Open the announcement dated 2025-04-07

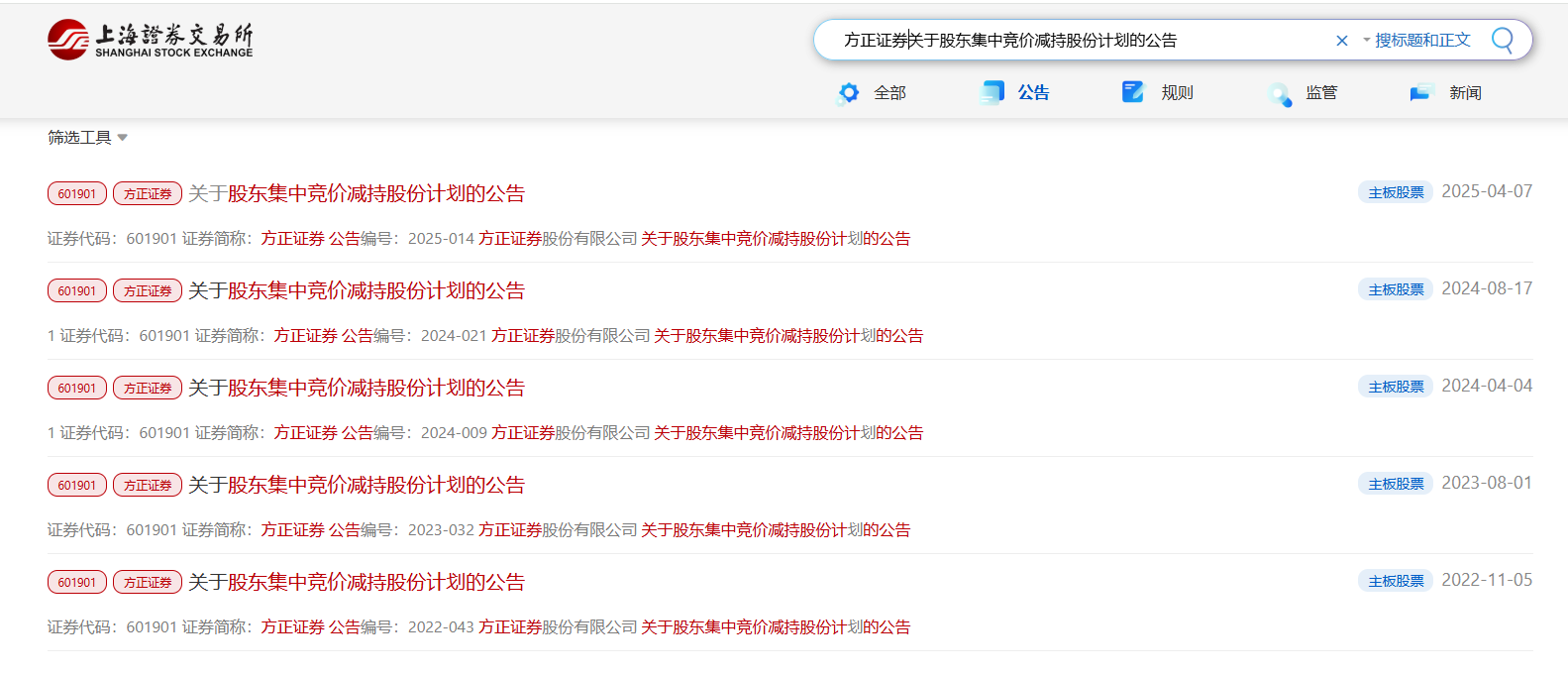coord(357,193)
